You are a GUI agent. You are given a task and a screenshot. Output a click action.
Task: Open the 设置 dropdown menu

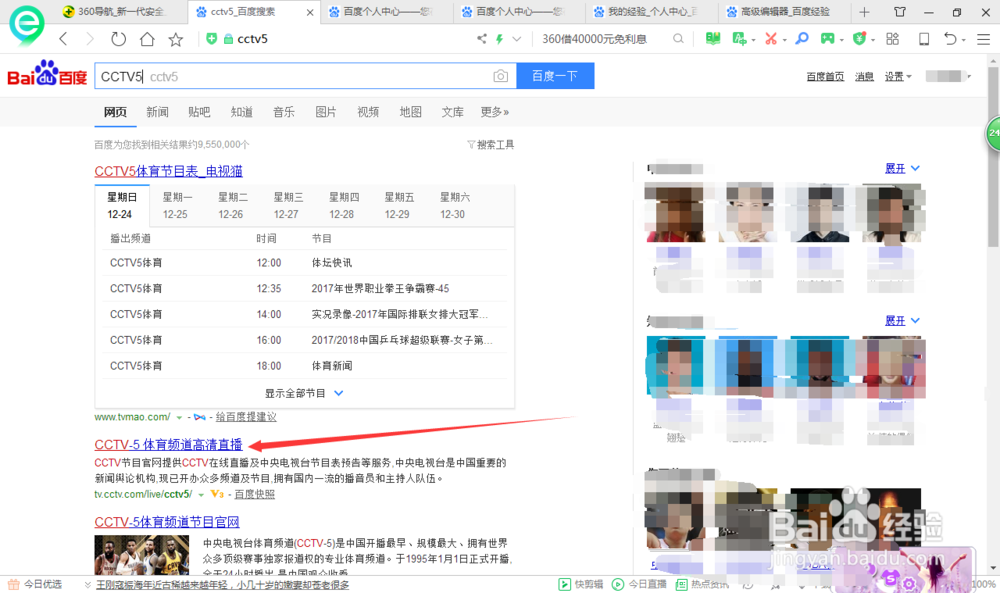[x=898, y=77]
